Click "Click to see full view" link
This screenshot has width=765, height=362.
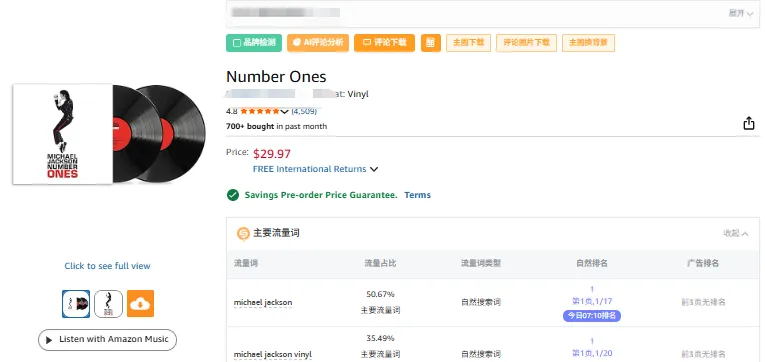point(107,266)
